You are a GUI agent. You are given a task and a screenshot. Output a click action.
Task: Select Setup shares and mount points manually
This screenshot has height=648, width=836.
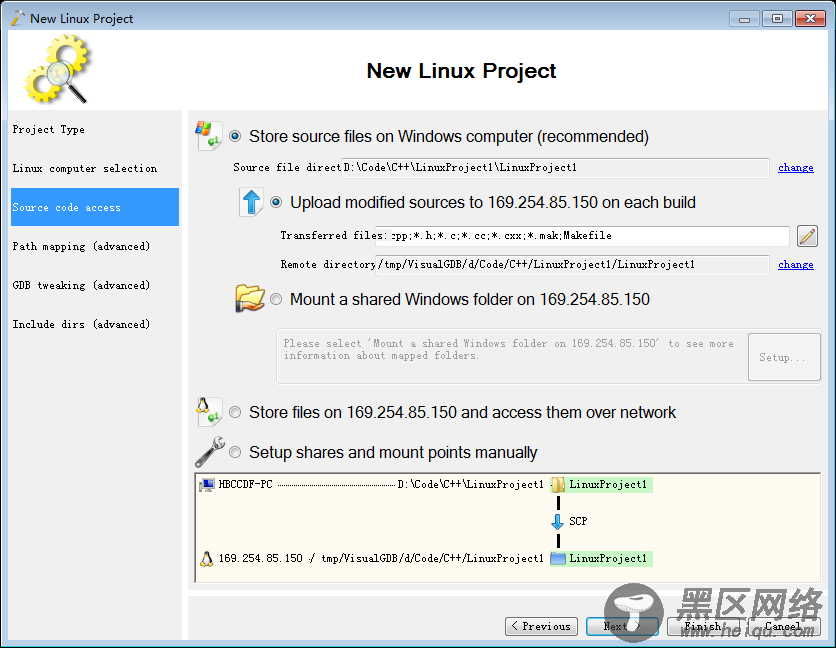point(235,452)
